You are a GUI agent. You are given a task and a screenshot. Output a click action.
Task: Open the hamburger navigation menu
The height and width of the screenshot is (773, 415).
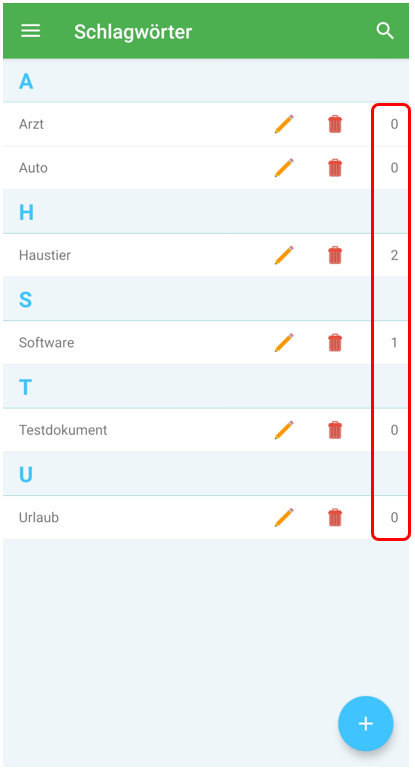click(x=31, y=31)
